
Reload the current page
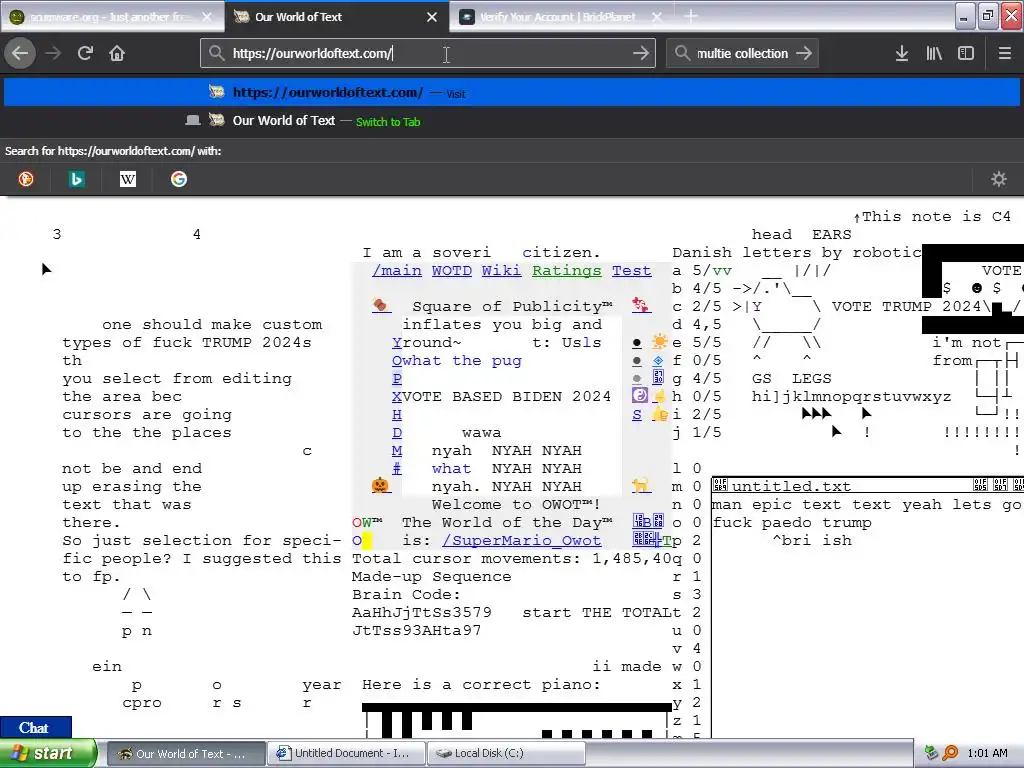[85, 53]
